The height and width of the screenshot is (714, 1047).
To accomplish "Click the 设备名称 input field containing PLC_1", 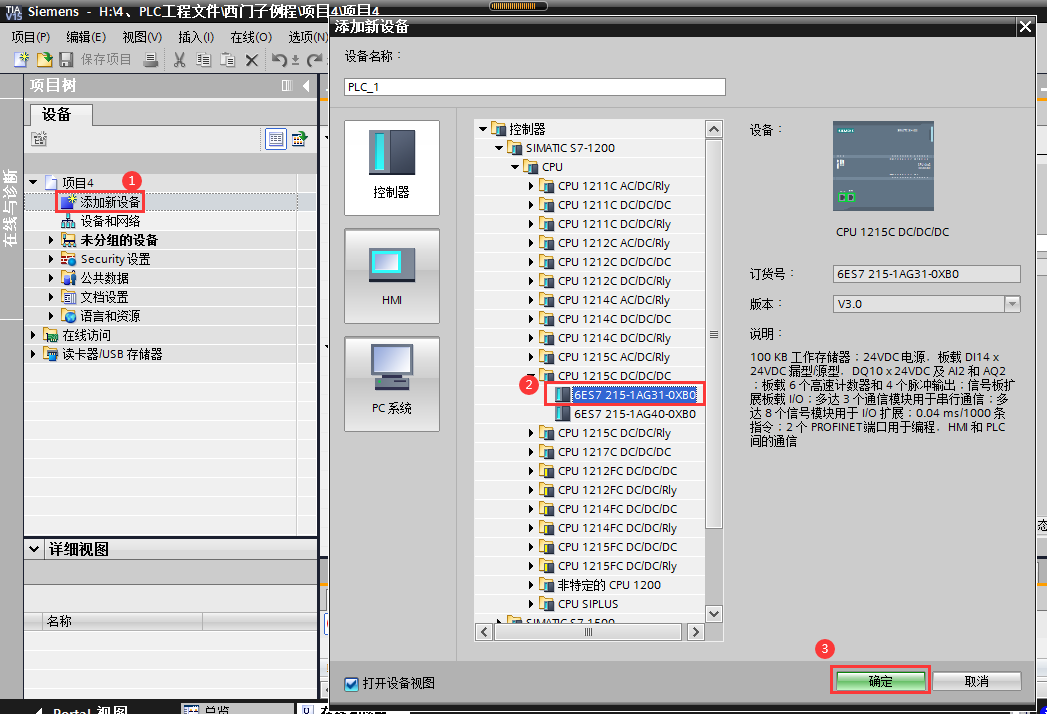I will tap(535, 87).
